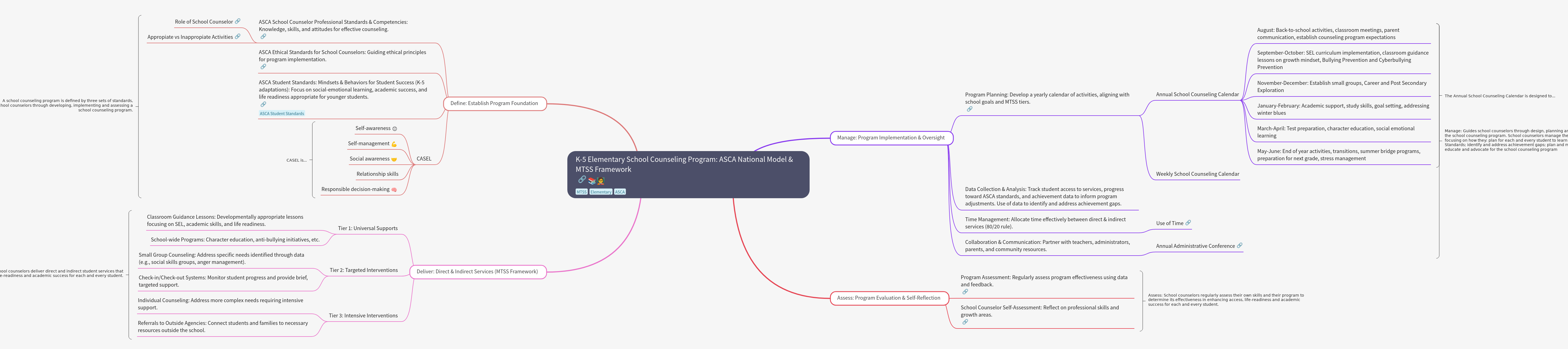This screenshot has height=349, width=1568.
Task: Open link icon beside Annual Administrative Conference
Action: (x=1239, y=245)
